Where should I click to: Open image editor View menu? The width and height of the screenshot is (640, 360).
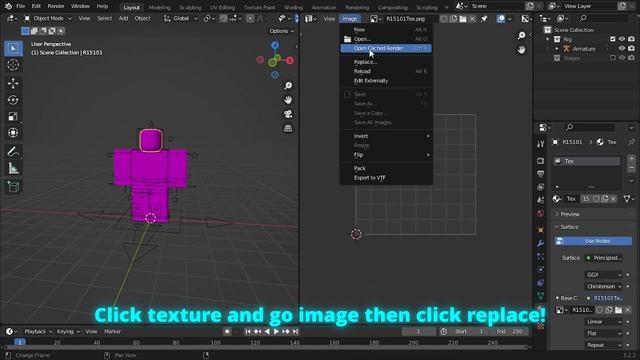[329, 19]
